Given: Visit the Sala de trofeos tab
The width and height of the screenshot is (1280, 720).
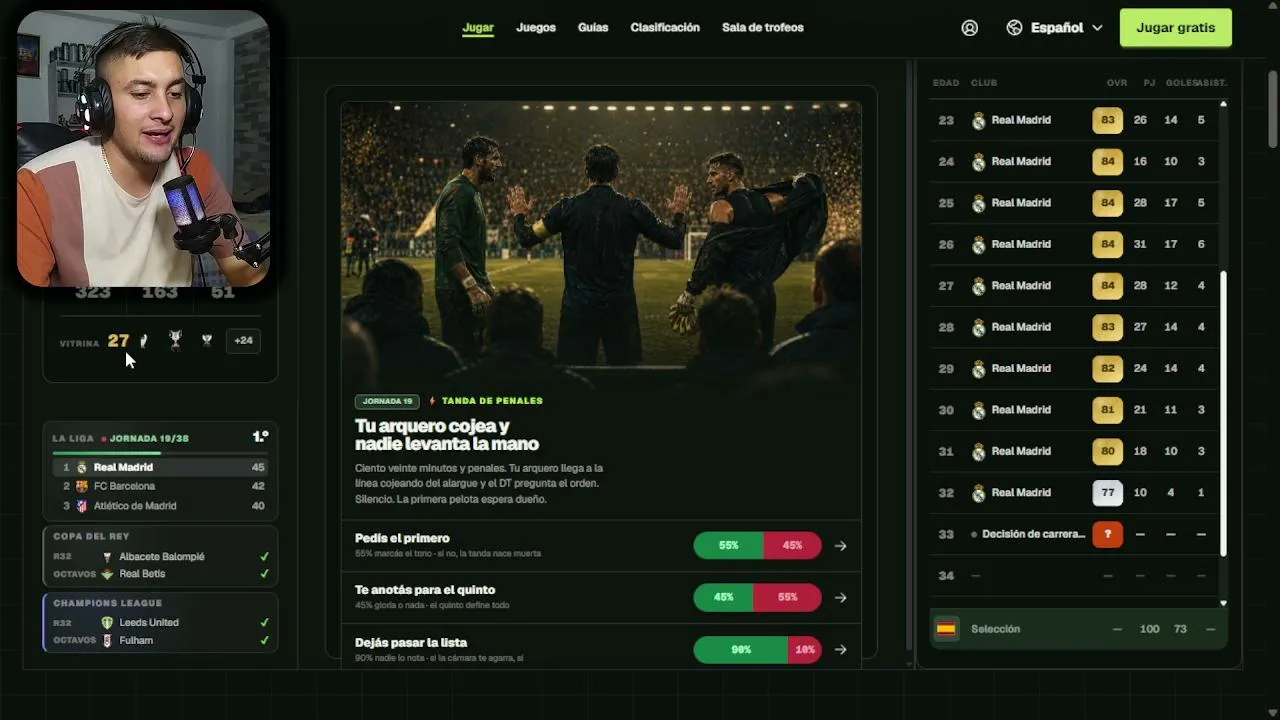Looking at the screenshot, I should [763, 27].
